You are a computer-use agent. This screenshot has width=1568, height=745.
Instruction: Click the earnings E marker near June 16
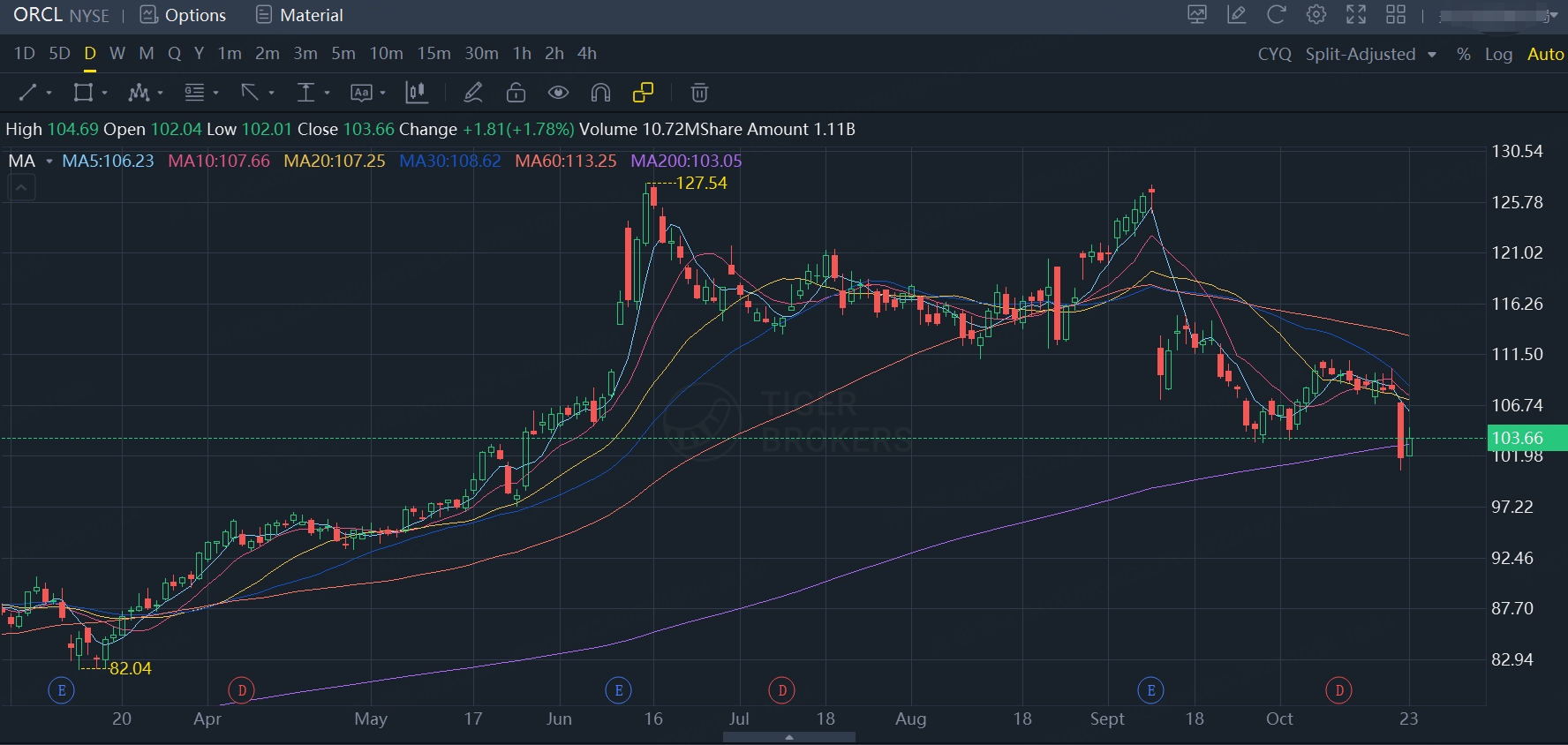pos(618,690)
